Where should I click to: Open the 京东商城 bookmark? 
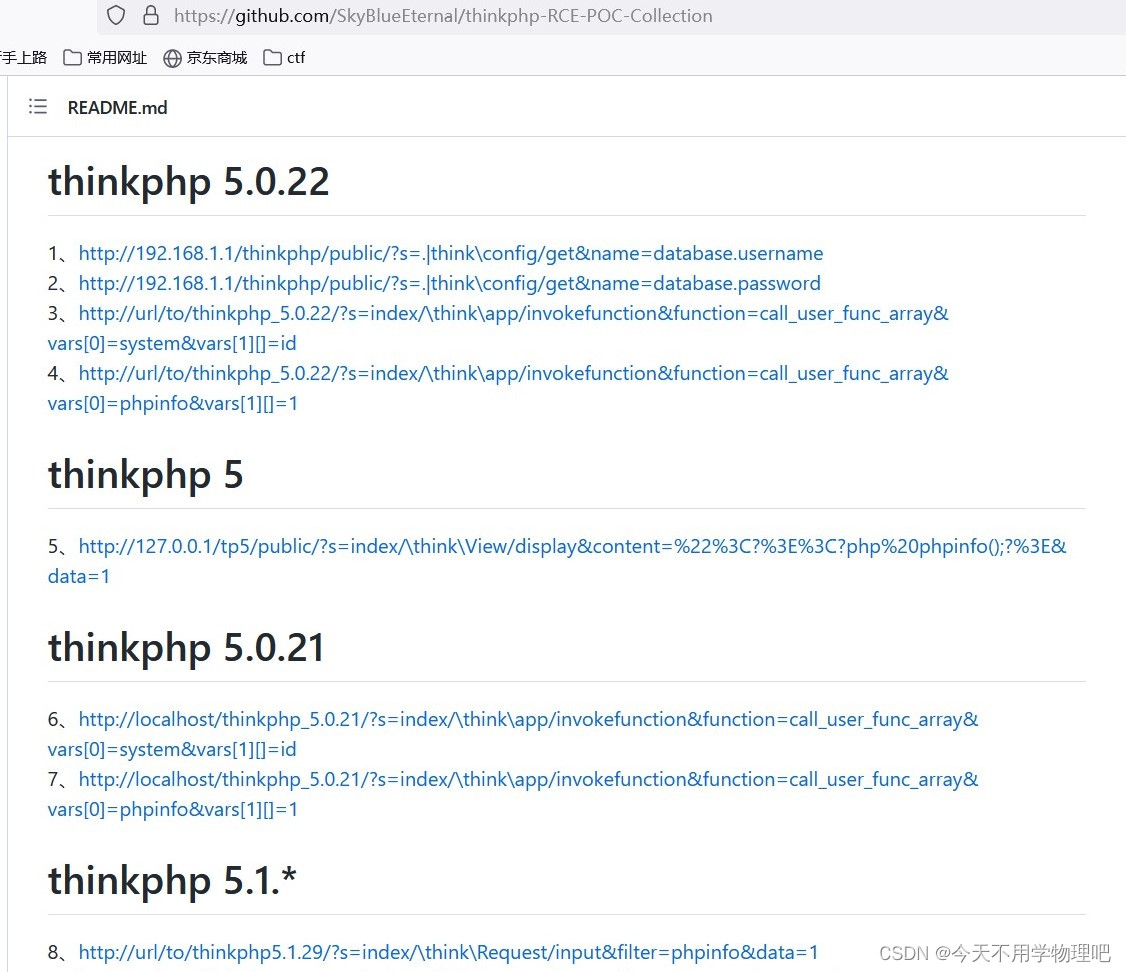pyautogui.click(x=205, y=57)
